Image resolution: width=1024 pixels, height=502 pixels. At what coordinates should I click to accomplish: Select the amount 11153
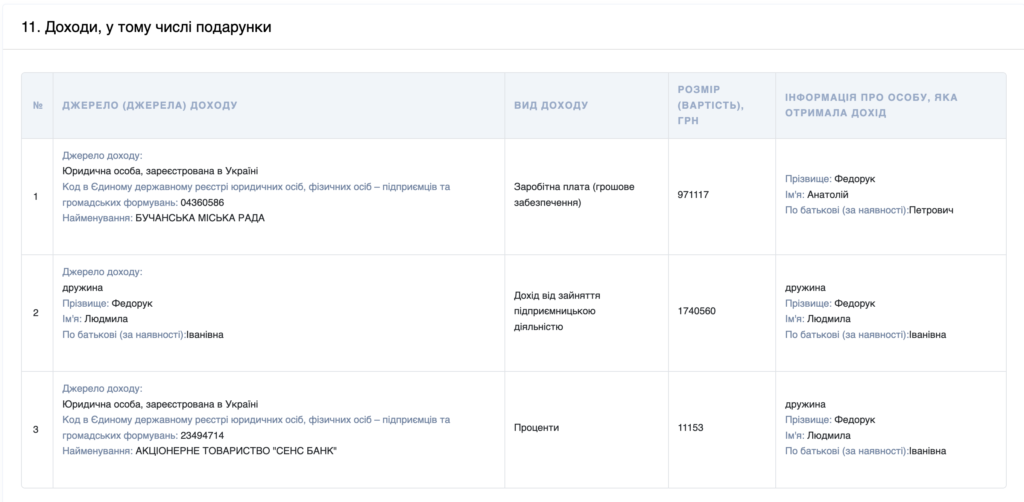691,428
